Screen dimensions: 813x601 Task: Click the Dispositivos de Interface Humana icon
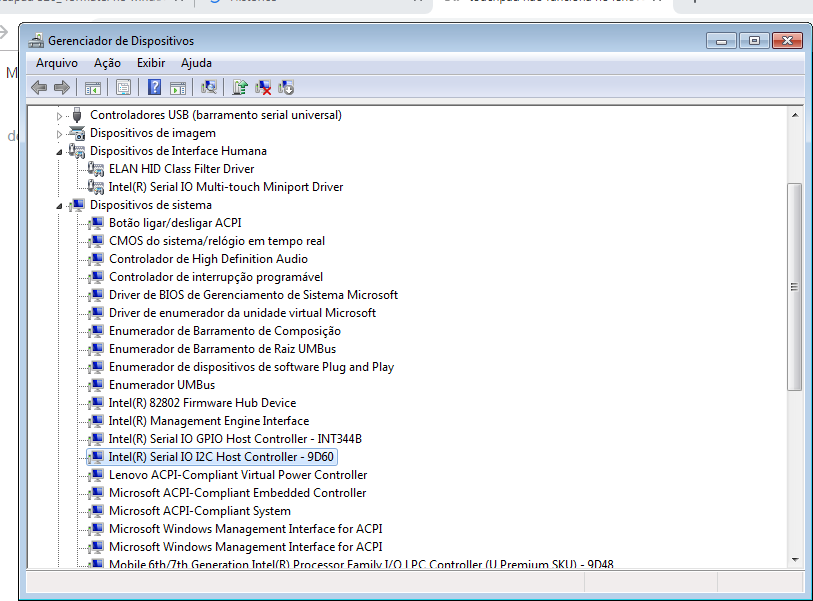pyautogui.click(x=77, y=151)
